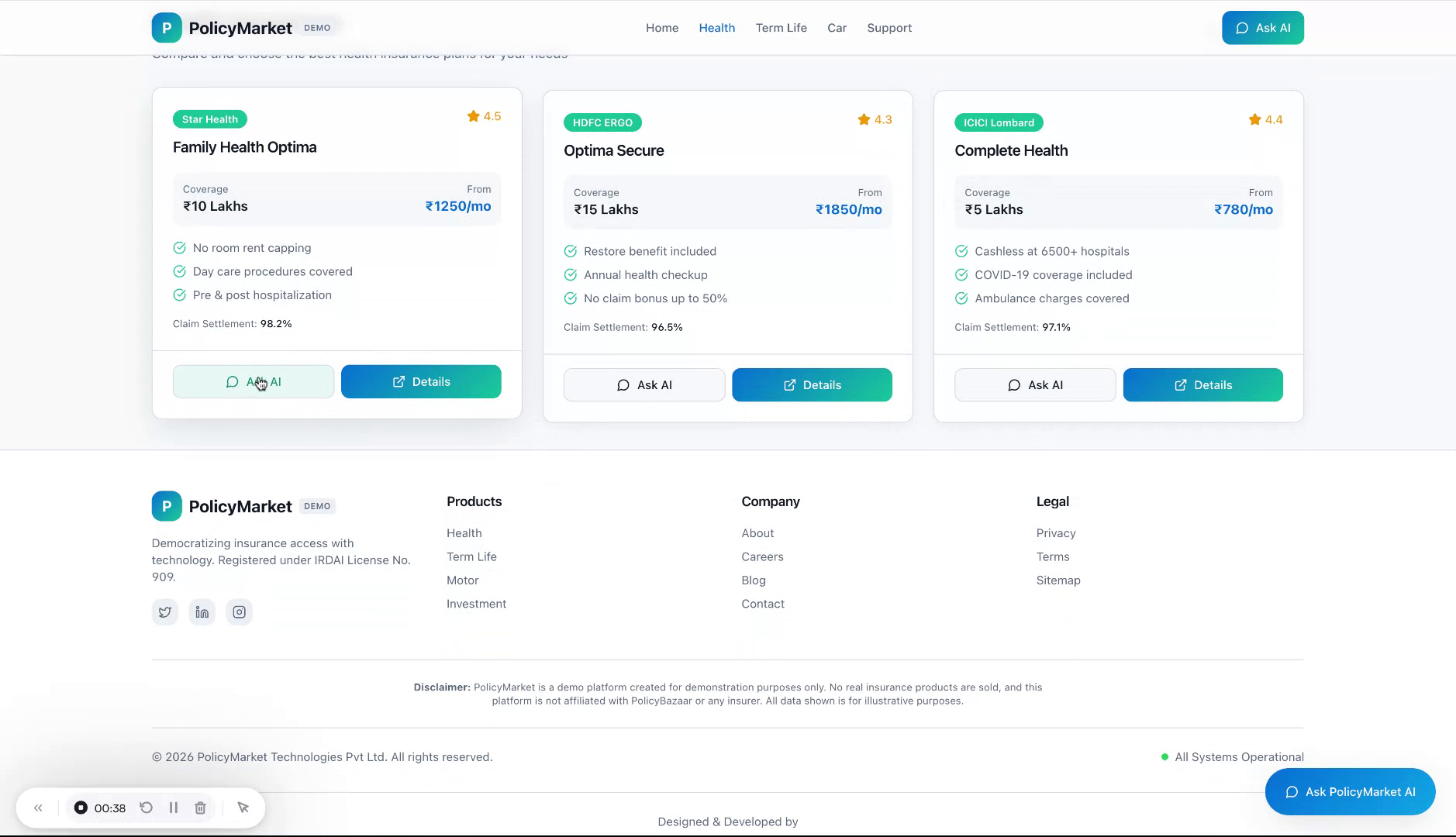This screenshot has width=1456, height=837.
Task: Go to the Support nav item
Action: click(x=889, y=28)
